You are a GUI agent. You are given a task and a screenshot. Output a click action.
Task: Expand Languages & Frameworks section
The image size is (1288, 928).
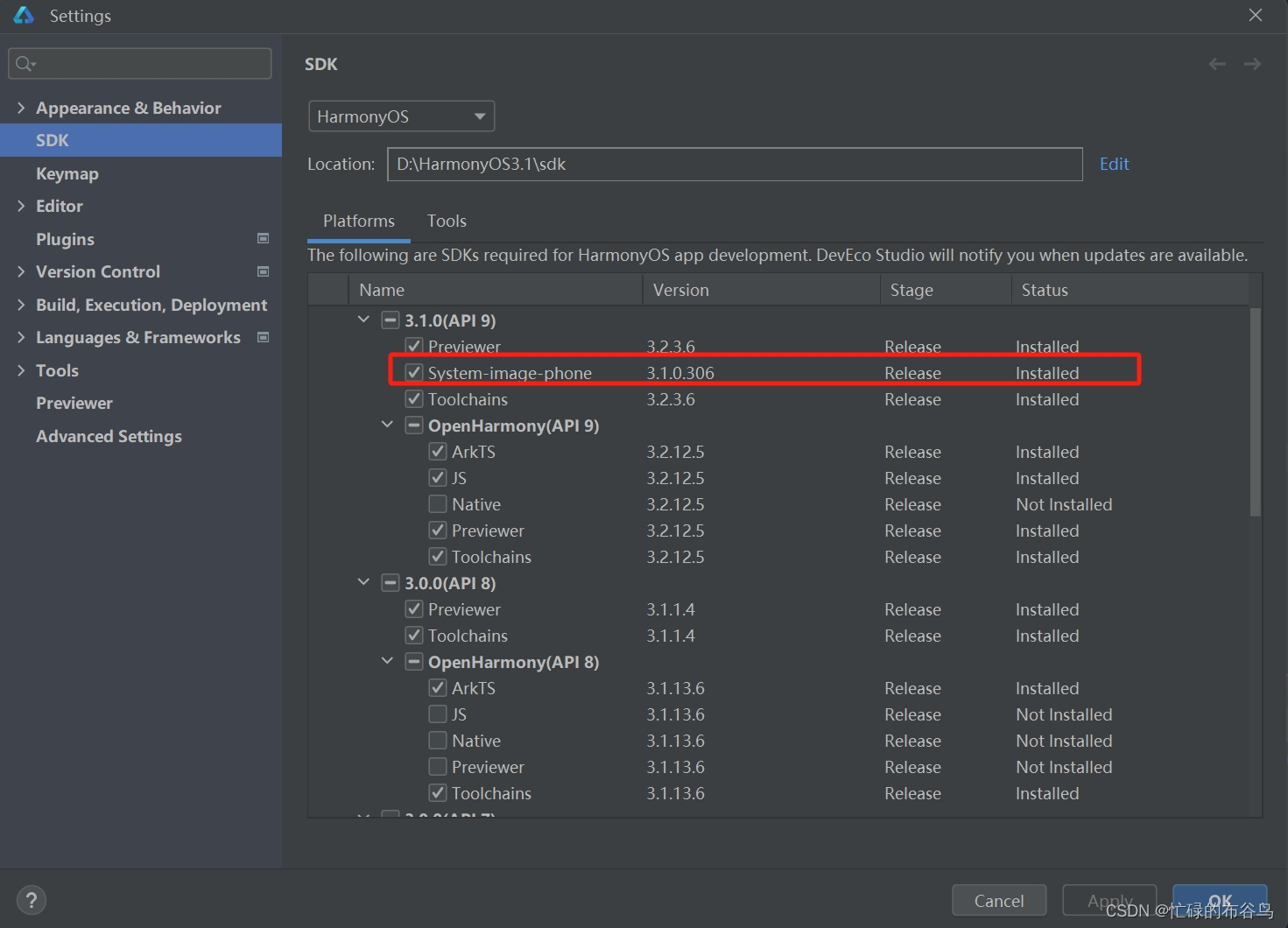tap(21, 337)
